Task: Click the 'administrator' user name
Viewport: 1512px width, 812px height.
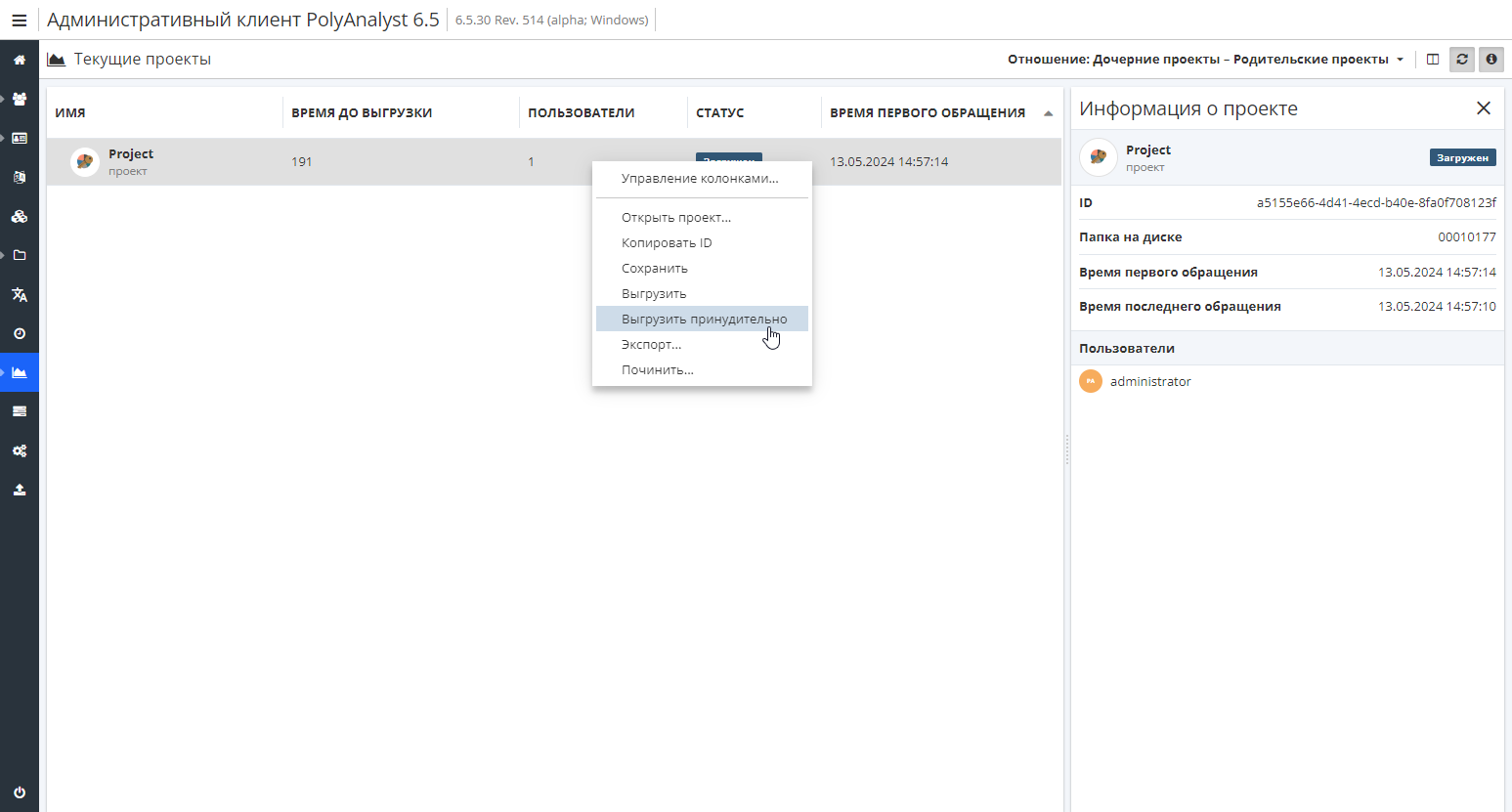Action: click(1150, 381)
